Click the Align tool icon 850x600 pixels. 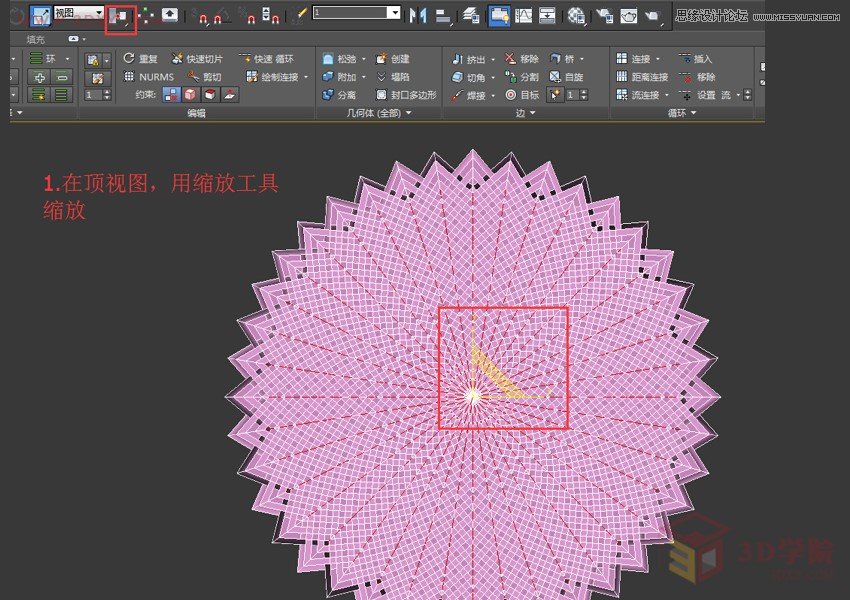click(x=444, y=16)
